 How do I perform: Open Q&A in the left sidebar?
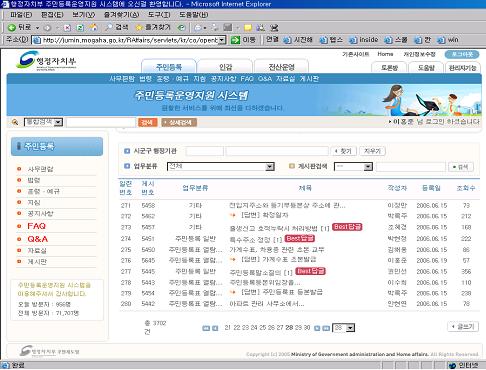pos(38,239)
